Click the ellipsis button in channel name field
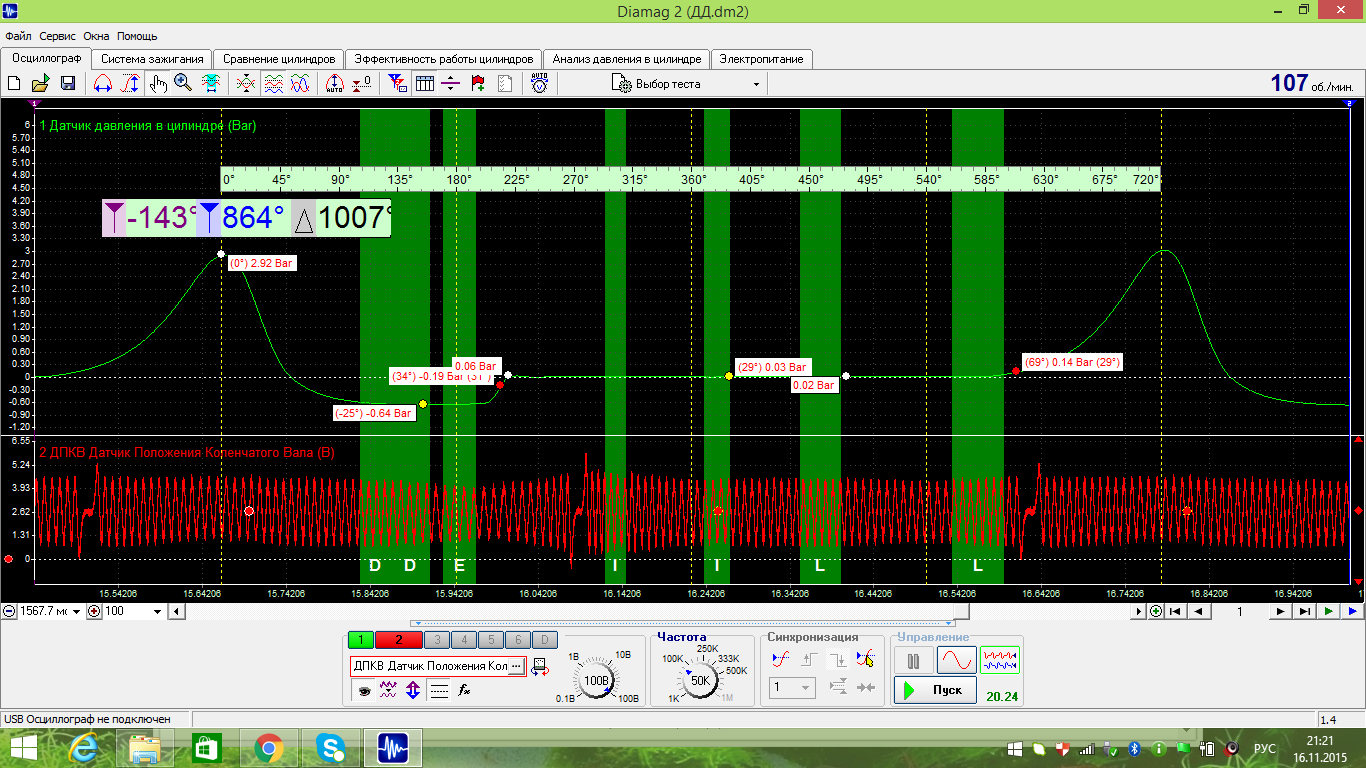This screenshot has width=1366, height=768. [517, 666]
